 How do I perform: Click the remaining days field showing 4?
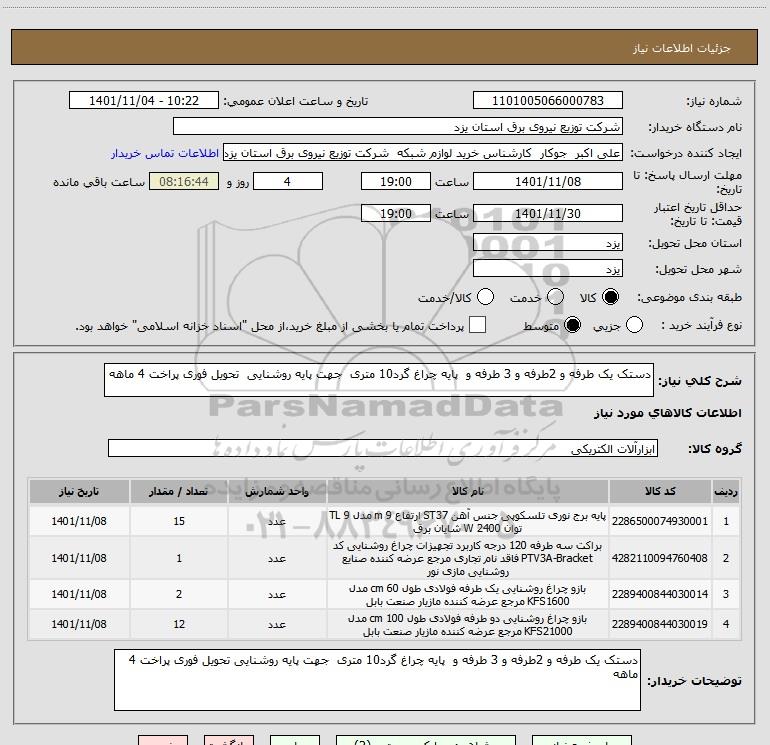288,182
